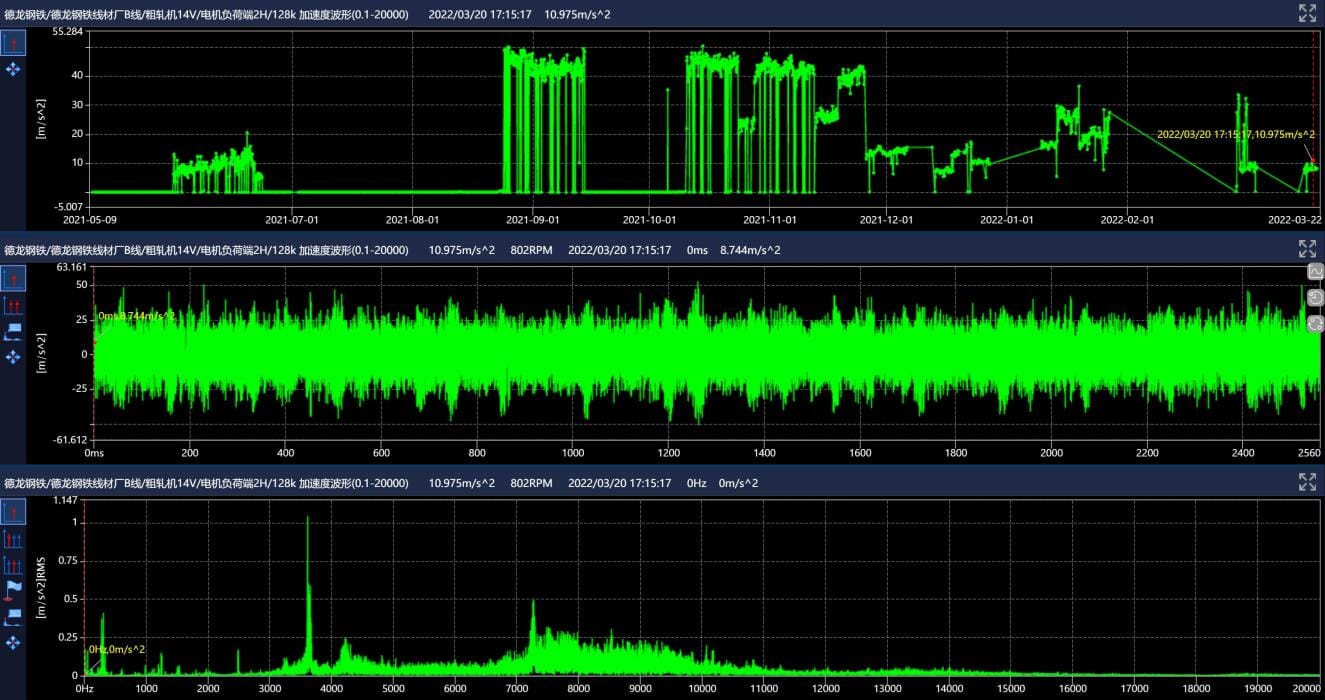Click the waveform curve icon on right edge
The height and width of the screenshot is (700, 1325).
tap(1315, 271)
